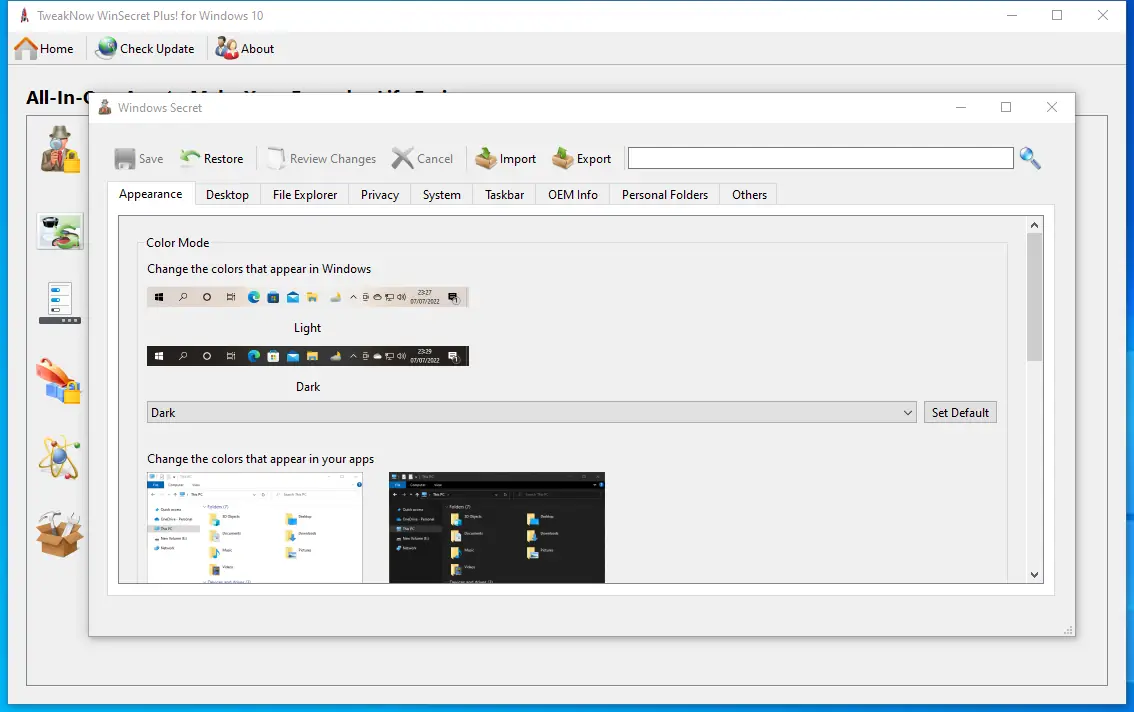Click Export to save settings

click(581, 158)
